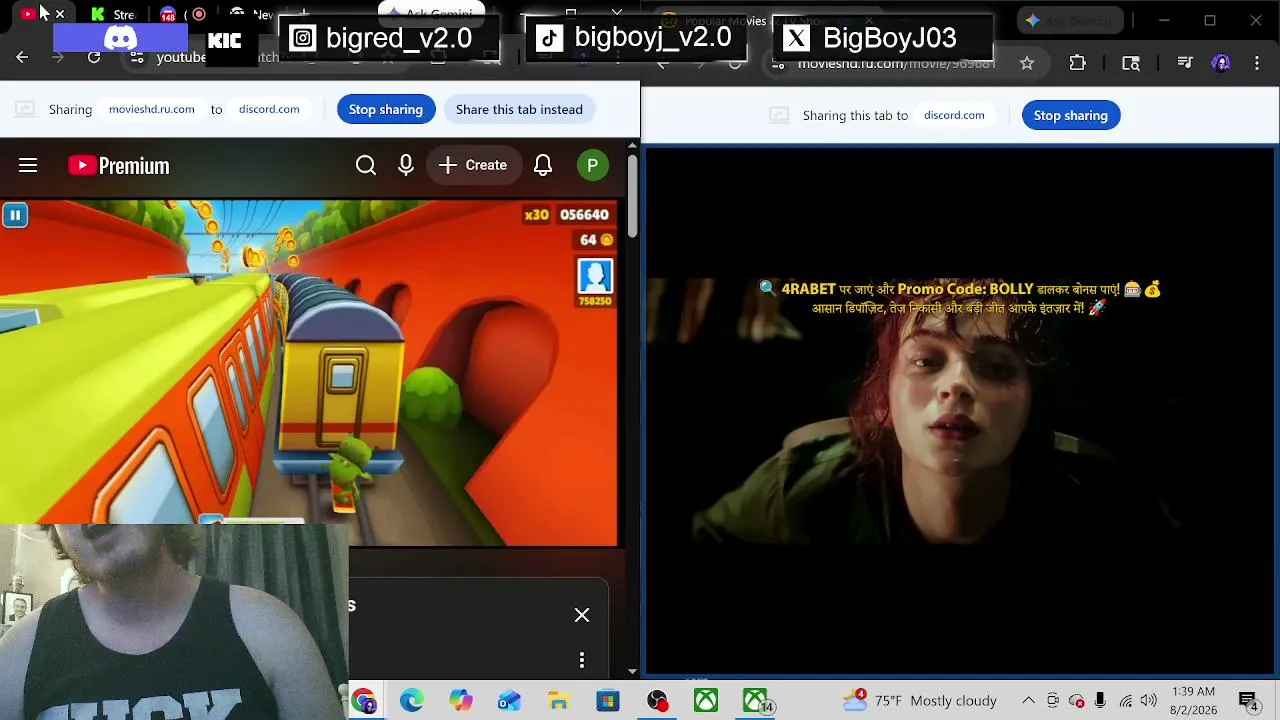The image size is (1280, 720).
Task: Click the scroll-down arrow in YouTube window
Action: coord(632,671)
